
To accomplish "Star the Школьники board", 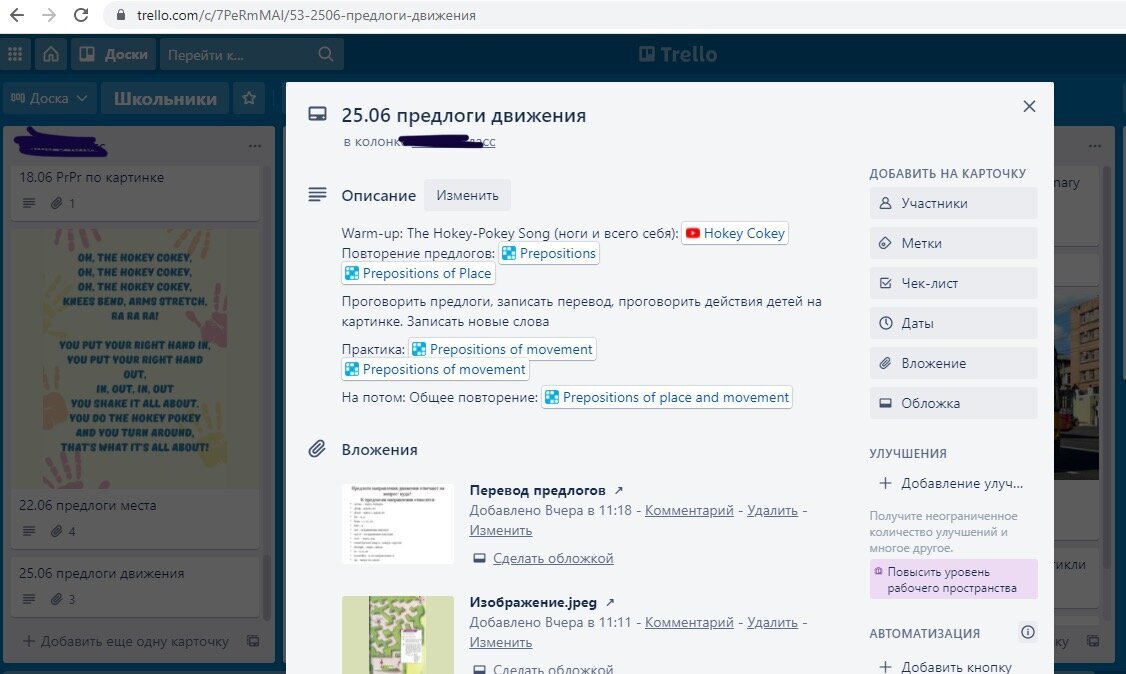I will tap(249, 98).
